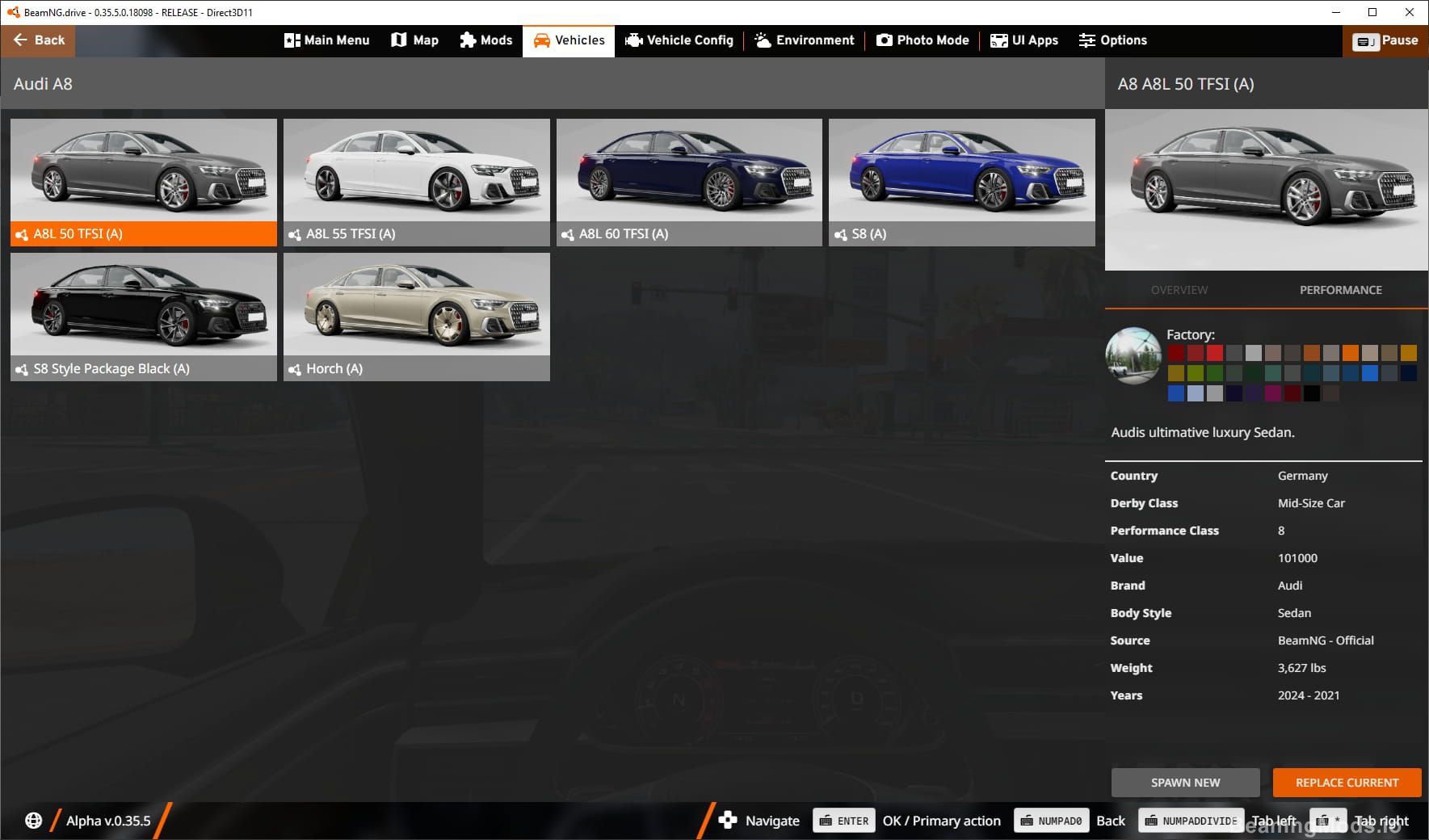Screen dimensions: 1429x840
Task: Open the Main Menu
Action: 326,40
